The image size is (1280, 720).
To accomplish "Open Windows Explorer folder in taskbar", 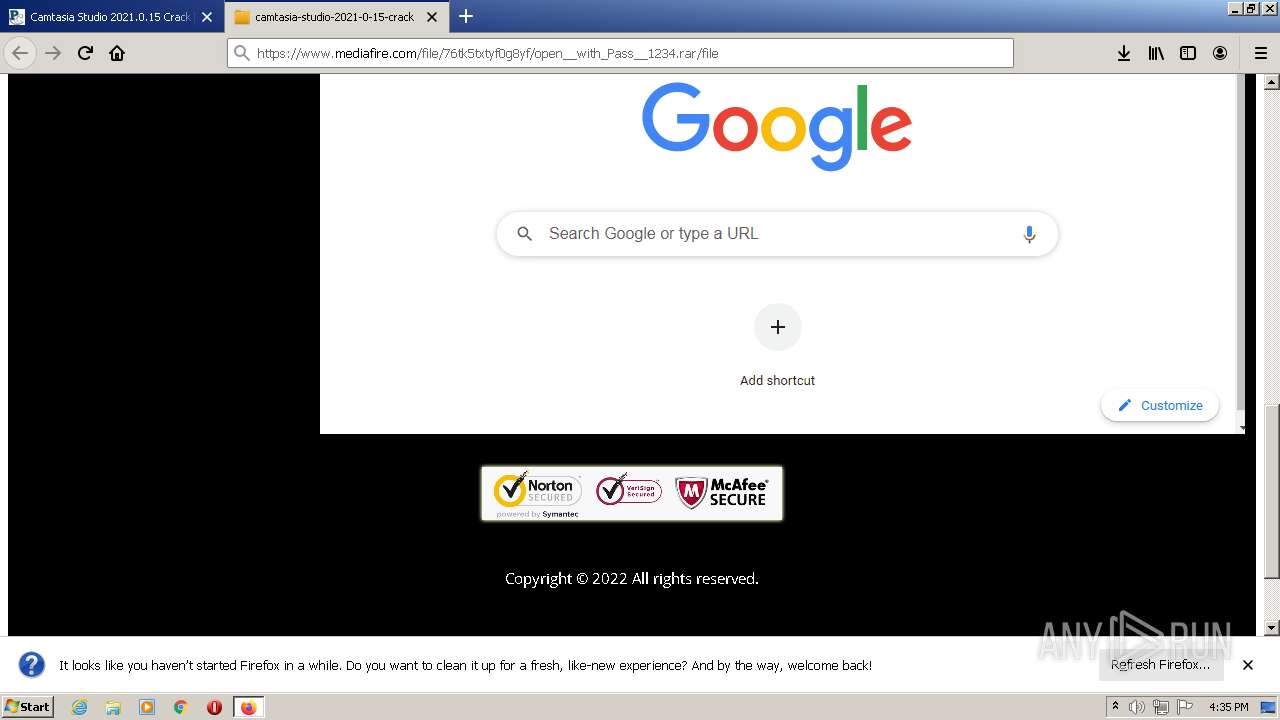I will [x=113, y=707].
